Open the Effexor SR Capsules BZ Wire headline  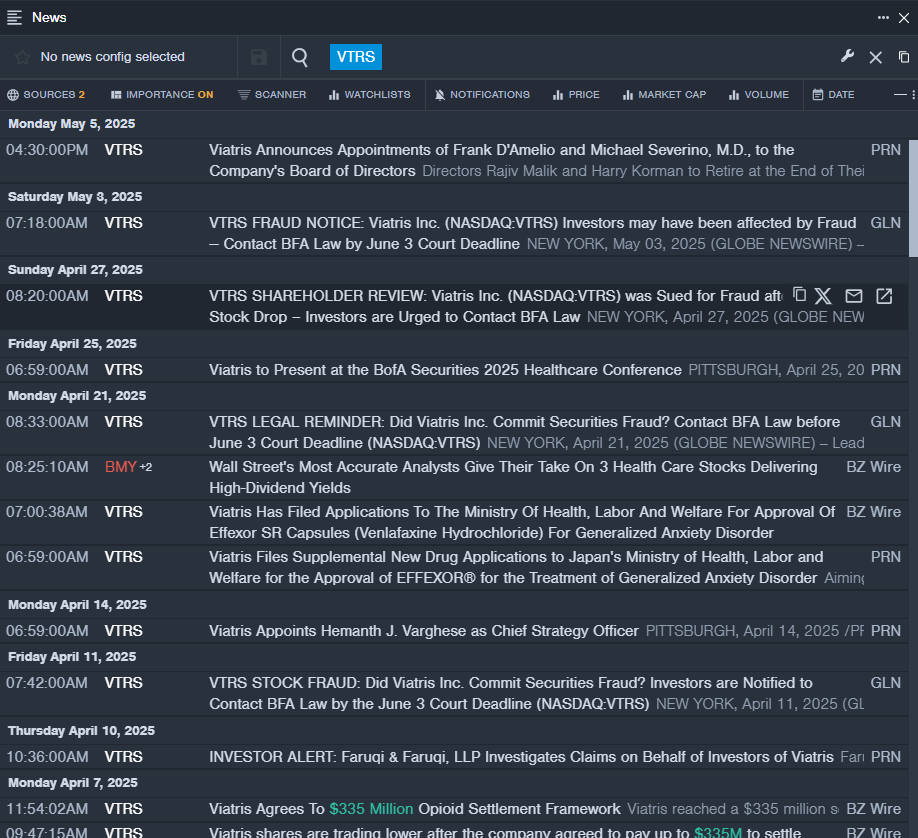[522, 522]
